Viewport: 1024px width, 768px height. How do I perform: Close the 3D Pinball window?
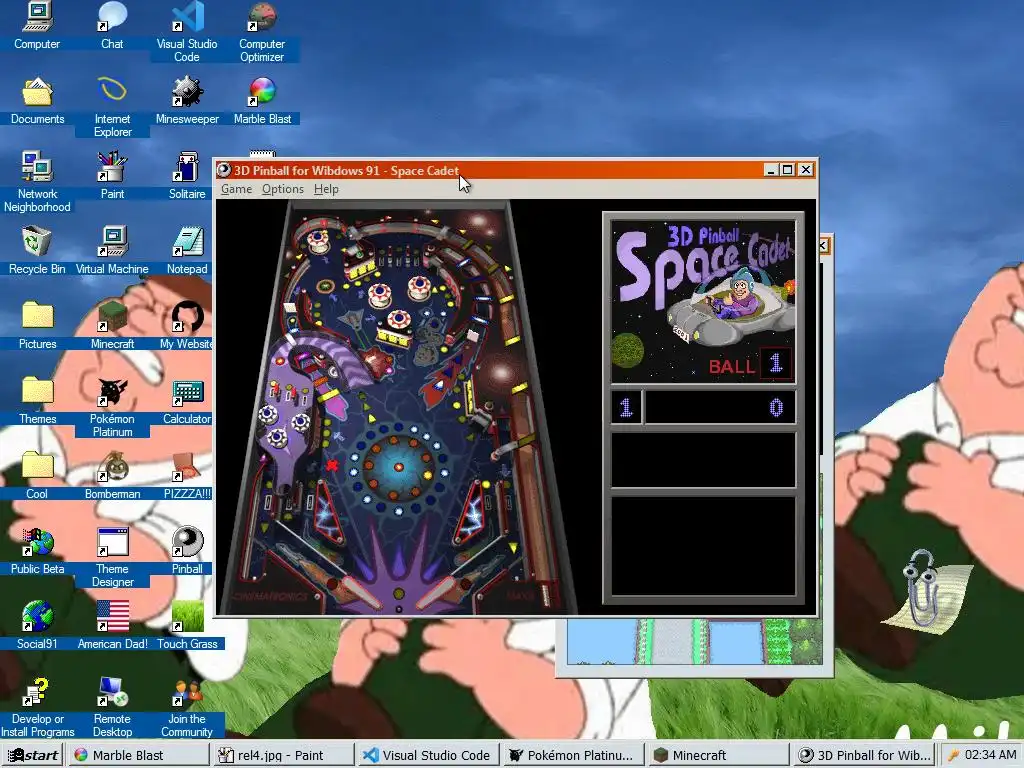click(806, 170)
